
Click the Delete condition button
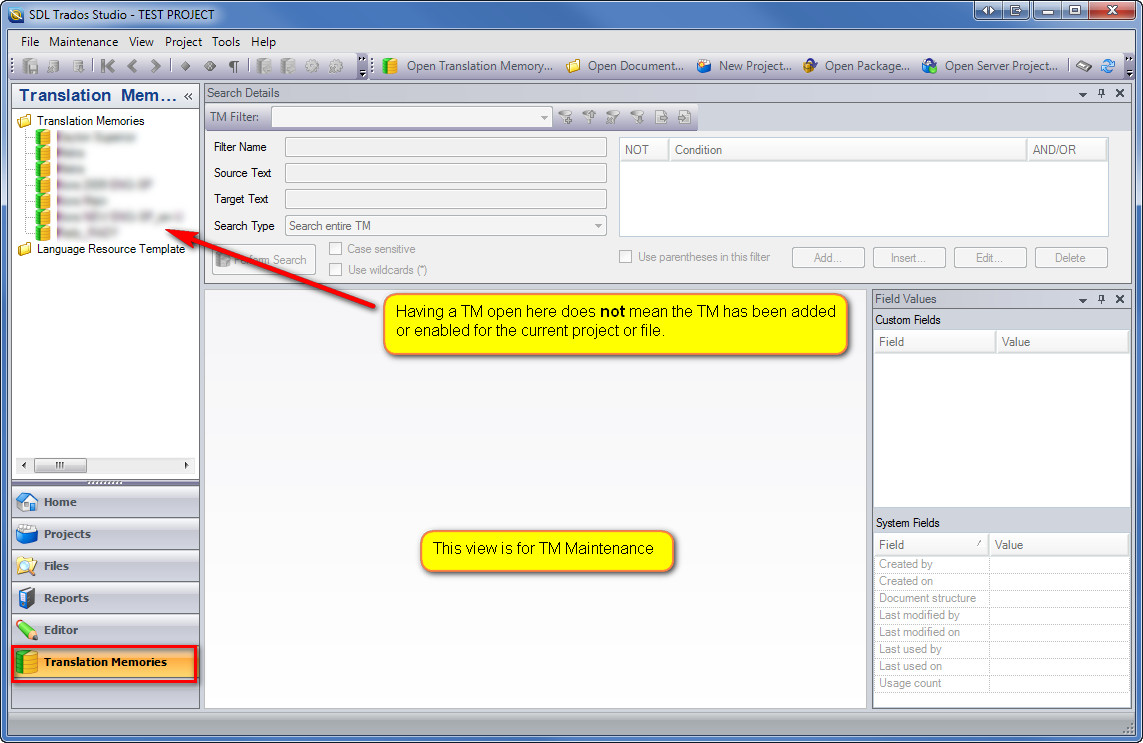(x=1071, y=258)
